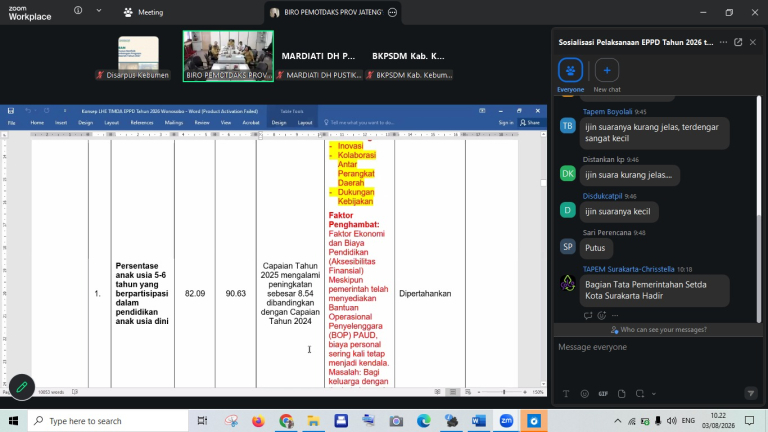768x432 pixels.
Task: Open chat panel more options ellipsis
Action: (x=723, y=42)
